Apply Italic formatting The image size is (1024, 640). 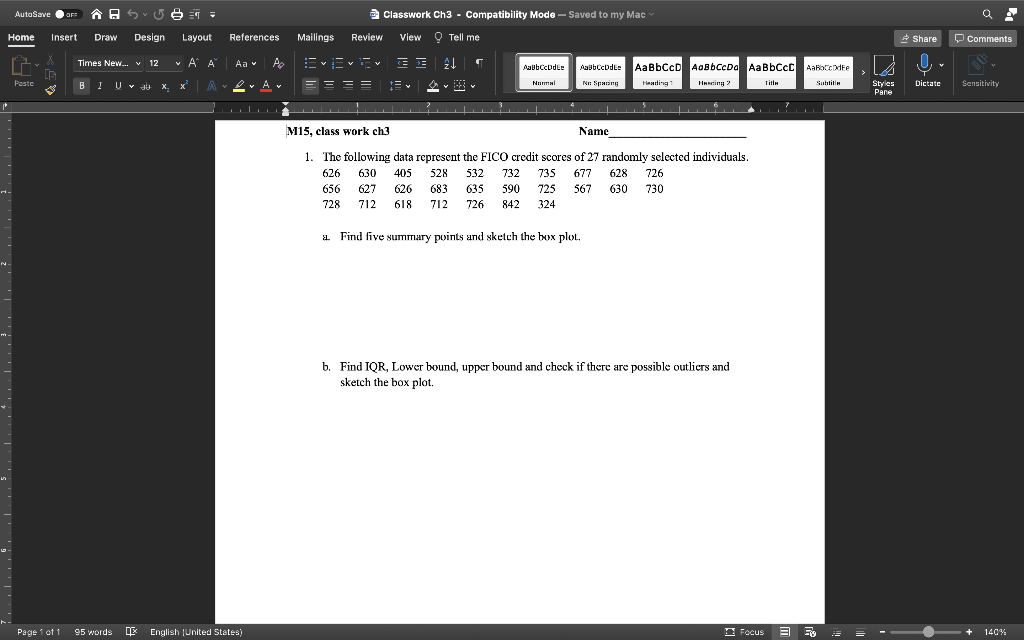tap(100, 85)
